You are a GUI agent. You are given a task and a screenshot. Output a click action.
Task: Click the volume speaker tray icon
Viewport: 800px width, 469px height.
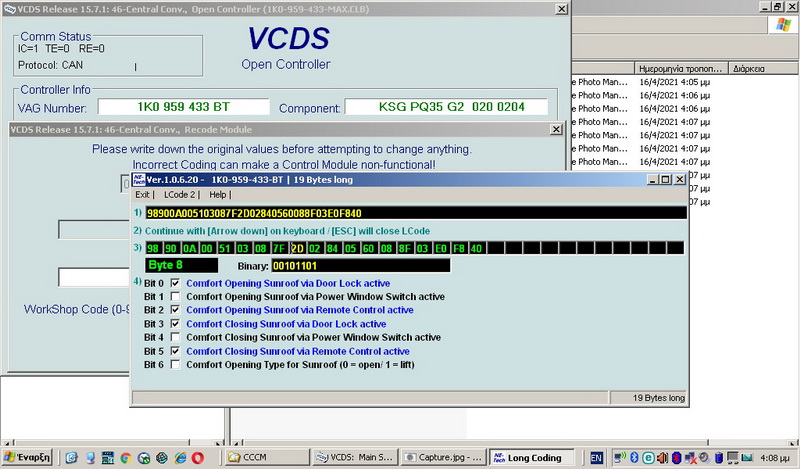662,458
